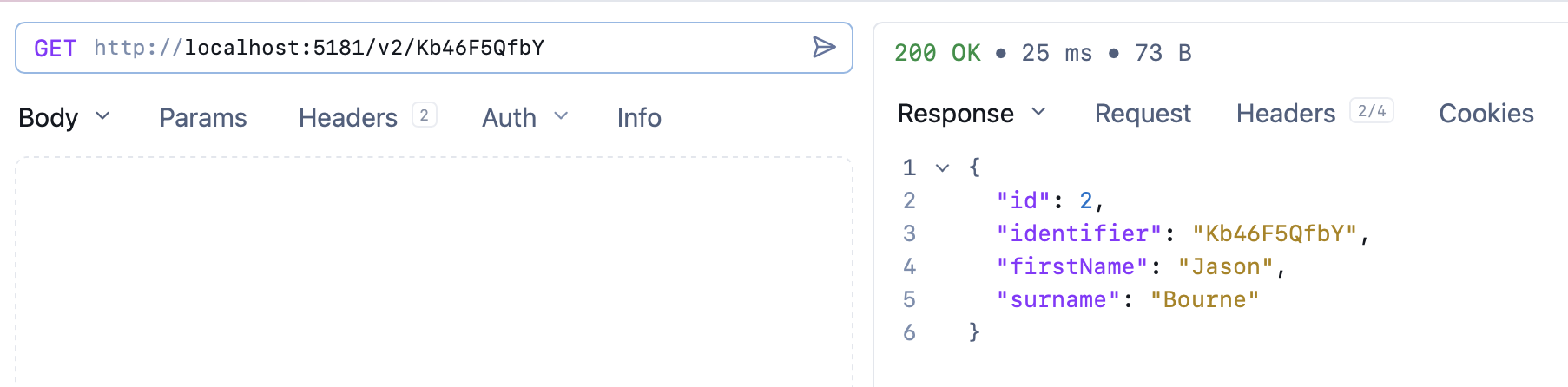Open the request Headers tab with badge 2
1568x387 pixels.
tap(348, 118)
